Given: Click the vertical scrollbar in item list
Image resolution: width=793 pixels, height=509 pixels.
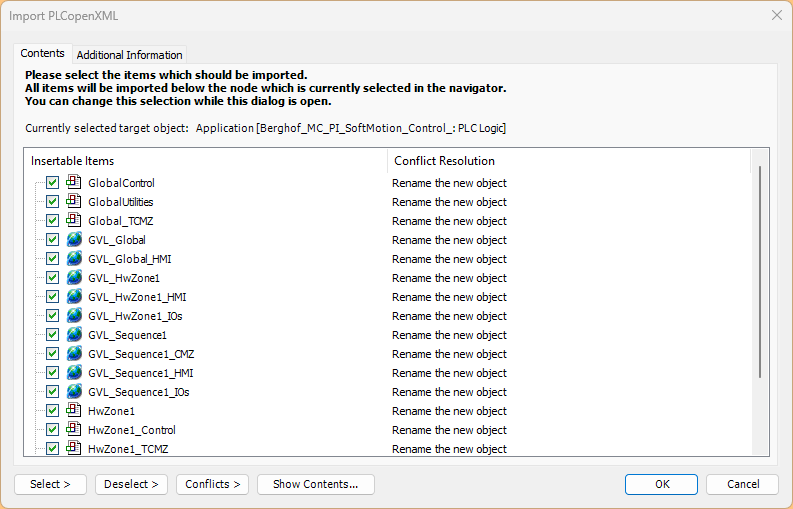Looking at the screenshot, I should (x=760, y=272).
